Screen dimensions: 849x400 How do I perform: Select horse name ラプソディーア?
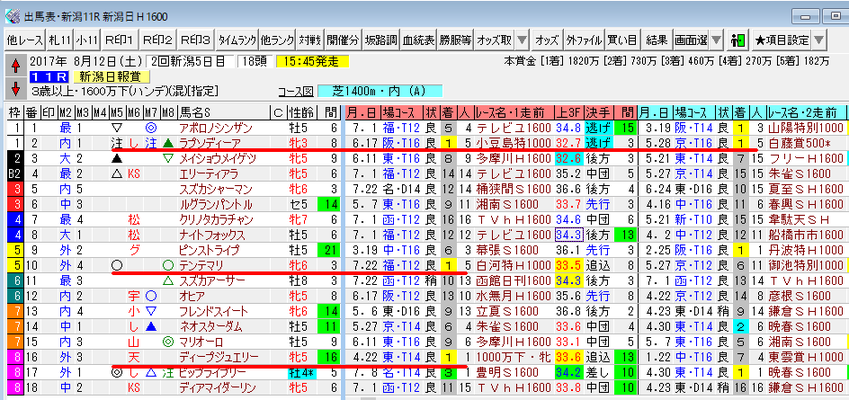(208, 143)
